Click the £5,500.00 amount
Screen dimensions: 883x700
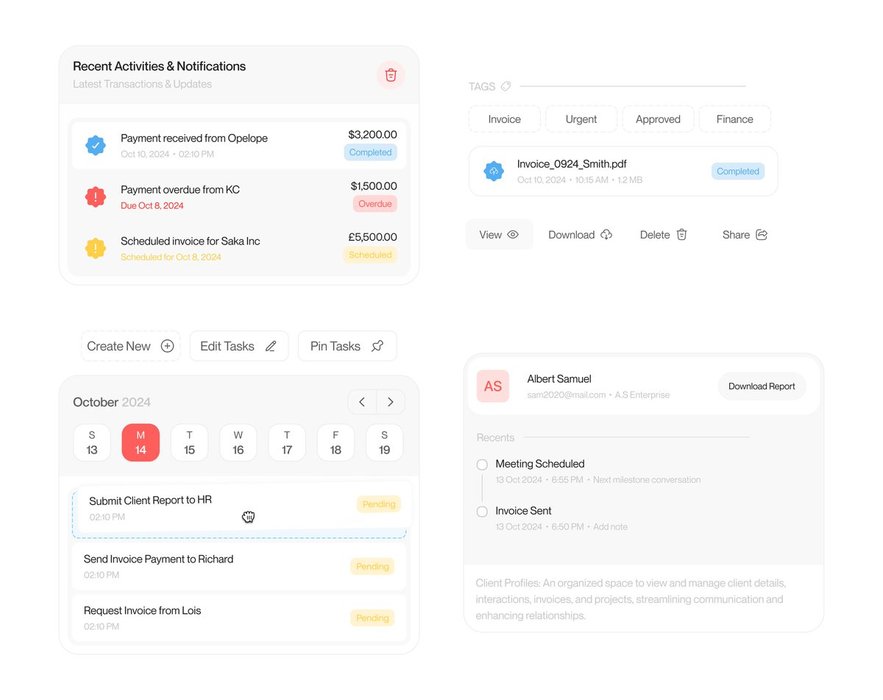pyautogui.click(x=372, y=237)
